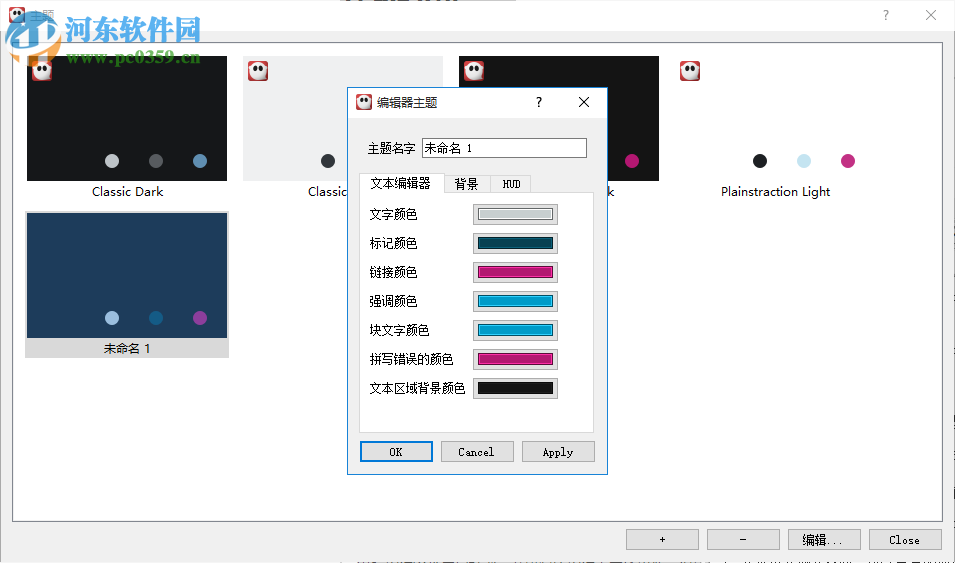This screenshot has width=955, height=563.
Task: Click the 编辑... button
Action: (824, 539)
